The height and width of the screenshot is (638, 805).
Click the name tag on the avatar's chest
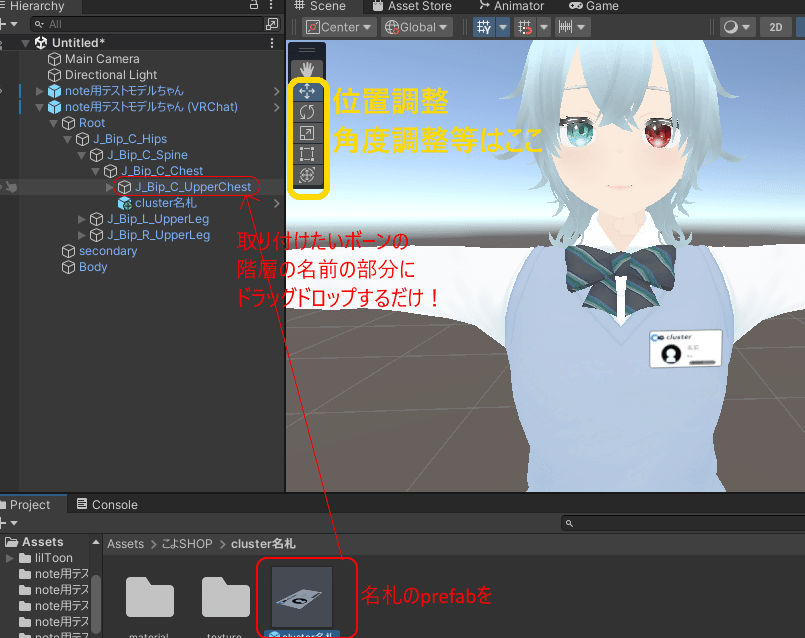(x=685, y=349)
